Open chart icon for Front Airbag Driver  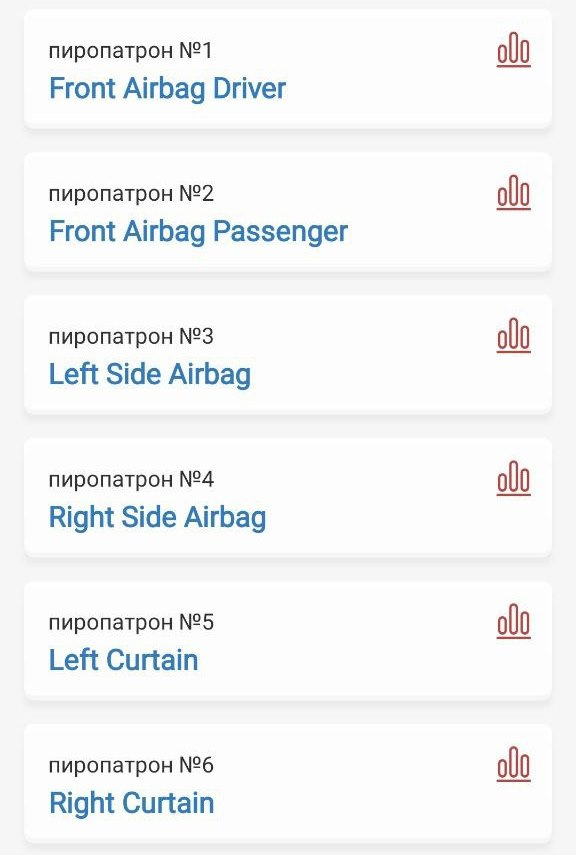[x=513, y=50]
